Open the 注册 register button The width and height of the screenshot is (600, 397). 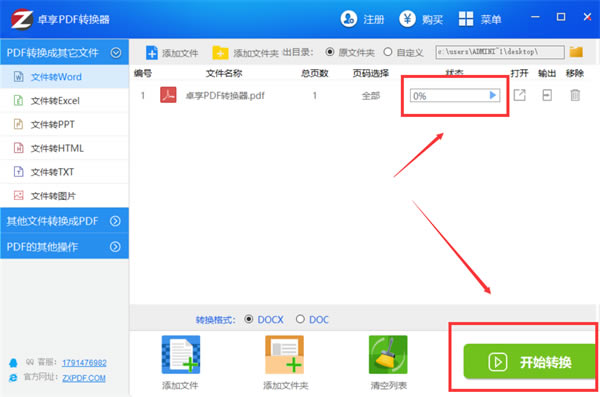[x=362, y=19]
